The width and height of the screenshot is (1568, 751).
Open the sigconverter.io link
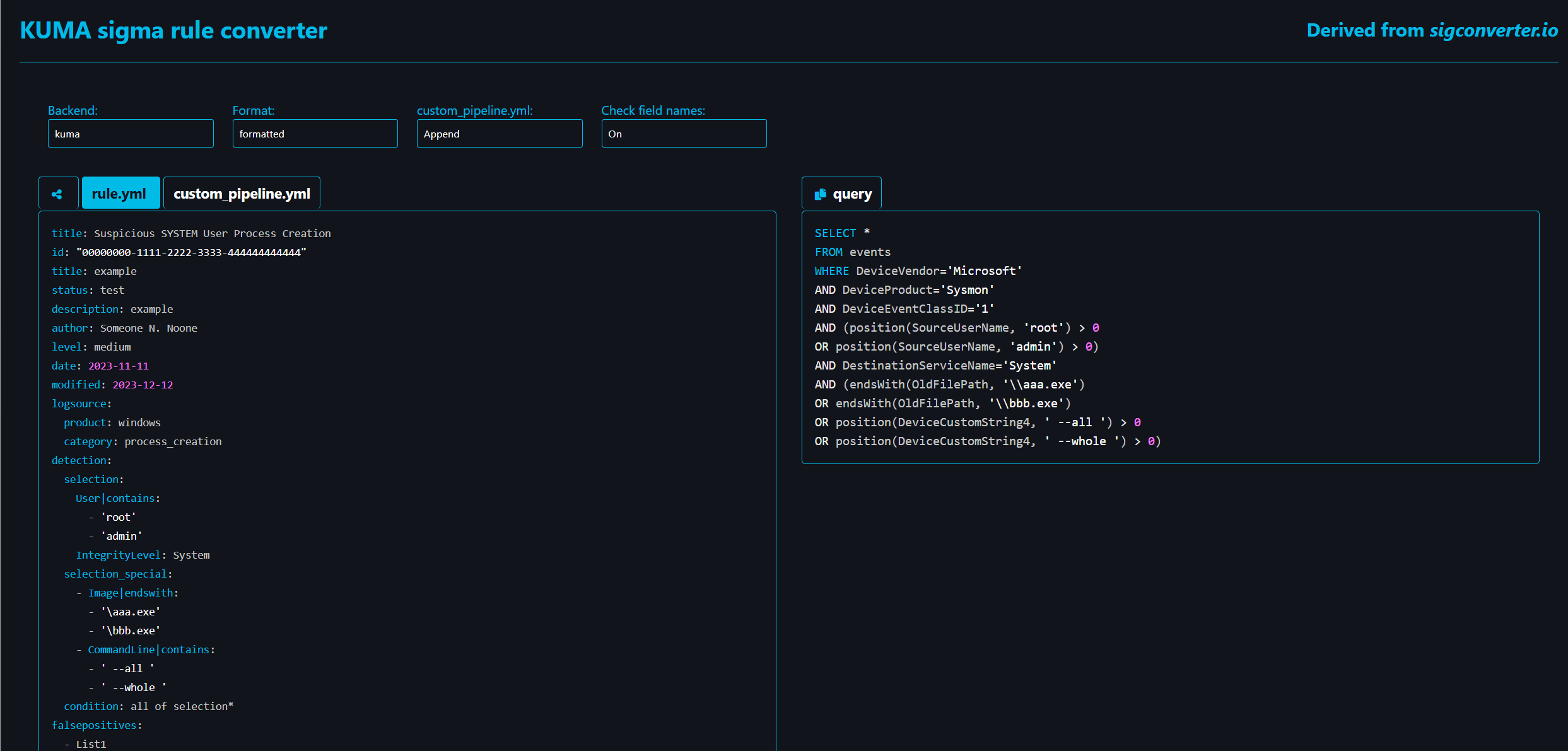click(1494, 30)
